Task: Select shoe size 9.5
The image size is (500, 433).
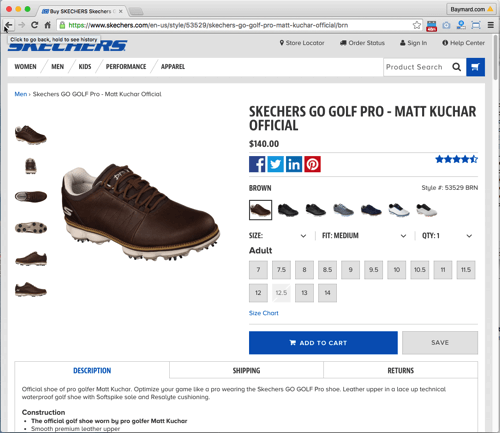Action: (x=373, y=270)
